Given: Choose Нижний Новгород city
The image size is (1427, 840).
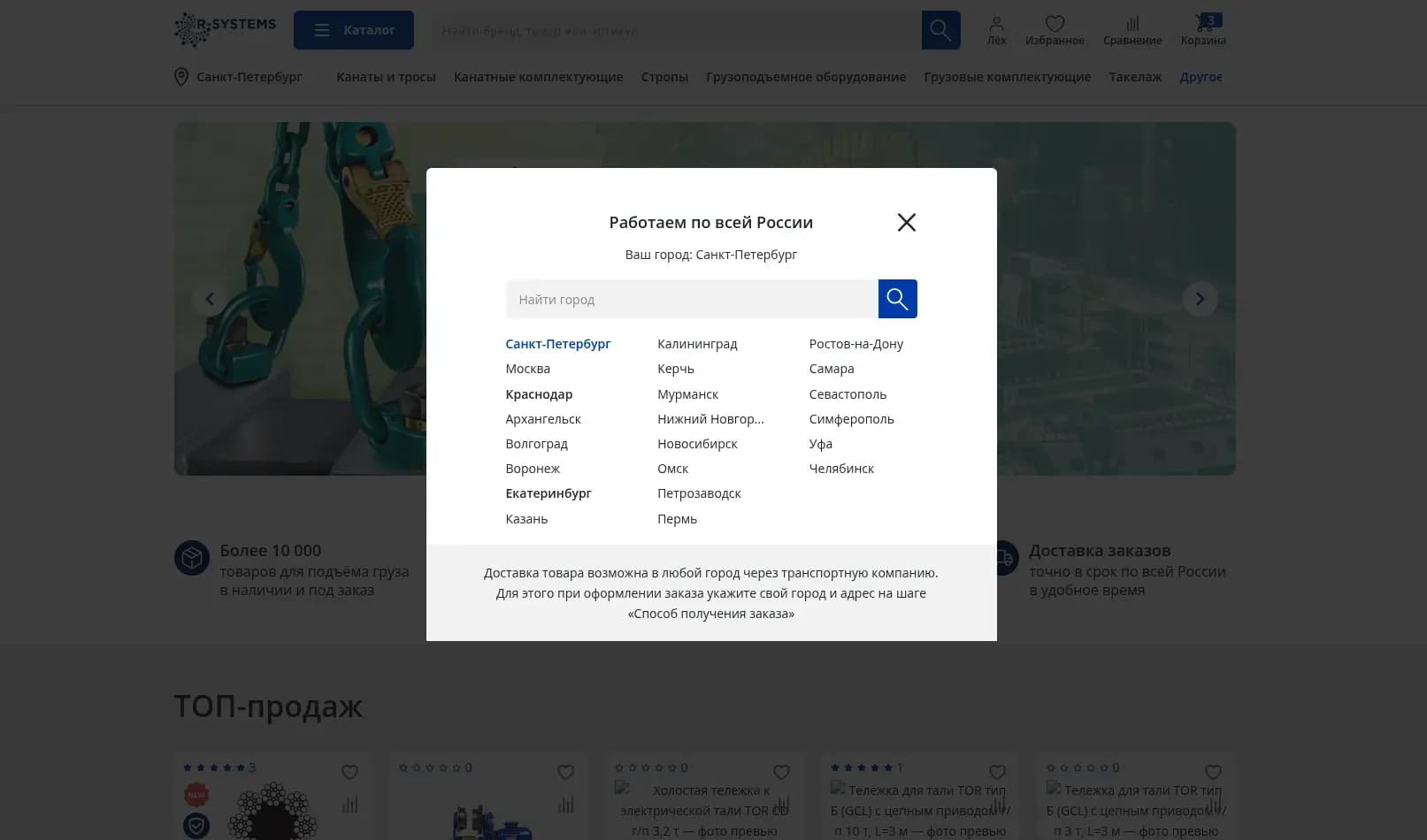Looking at the screenshot, I should pyautogui.click(x=710, y=419).
